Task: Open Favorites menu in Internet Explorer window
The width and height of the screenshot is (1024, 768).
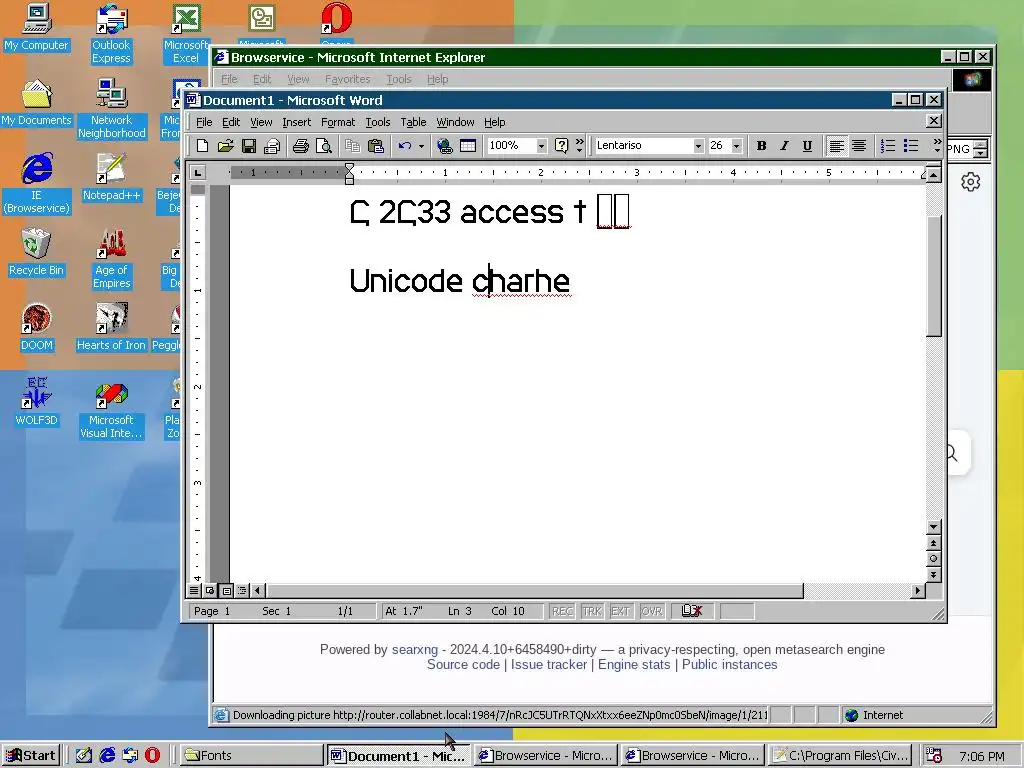Action: tap(347, 79)
